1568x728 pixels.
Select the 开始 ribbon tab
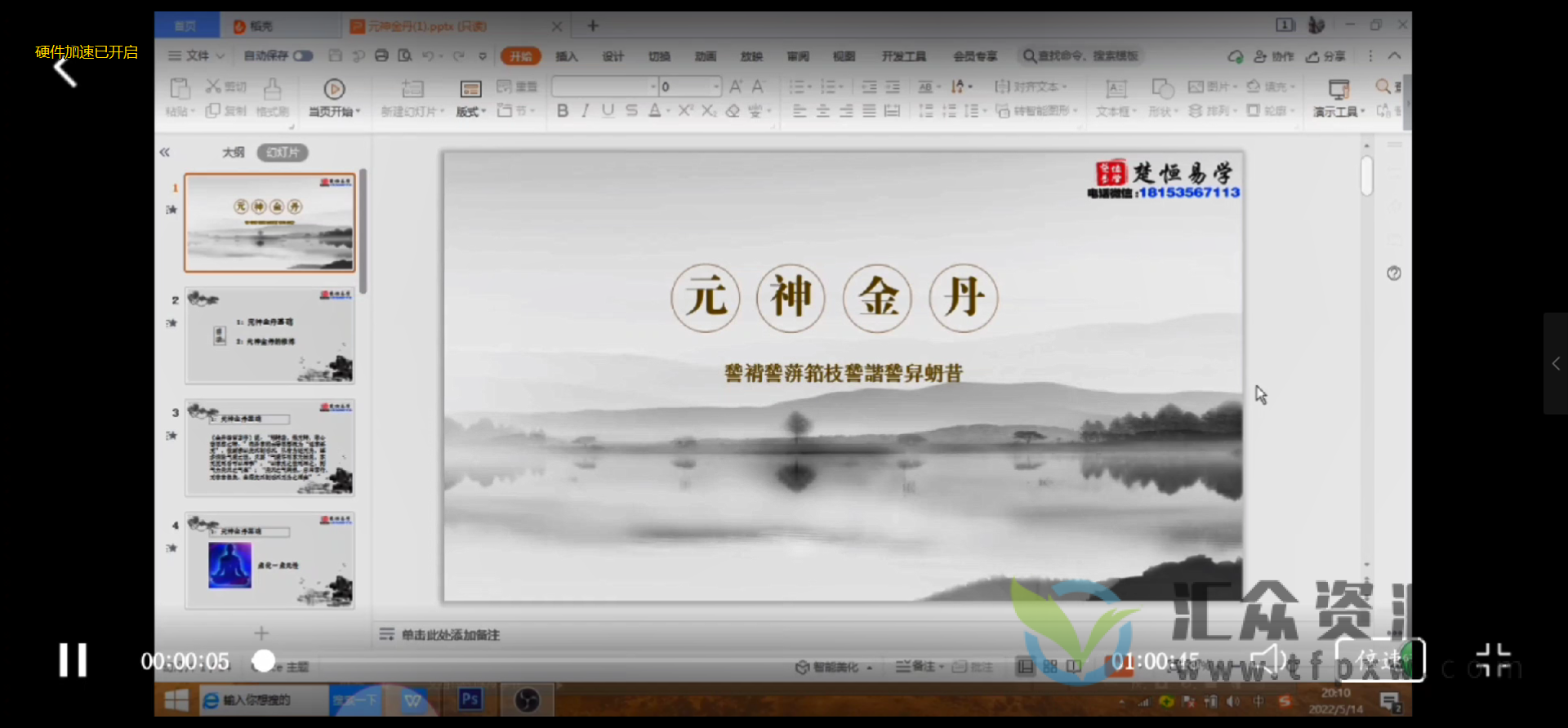click(x=521, y=56)
